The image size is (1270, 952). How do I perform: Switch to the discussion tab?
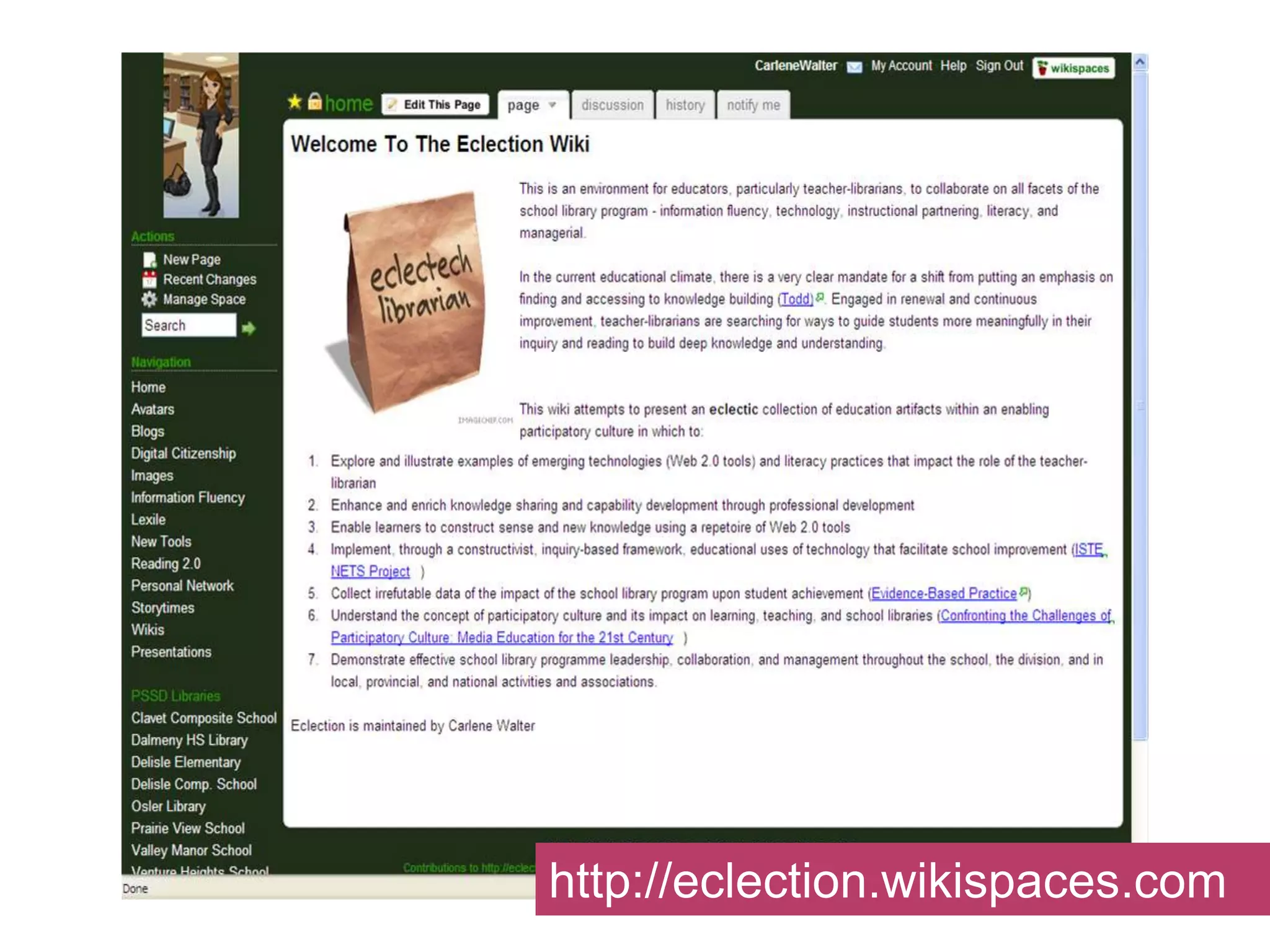pyautogui.click(x=612, y=105)
